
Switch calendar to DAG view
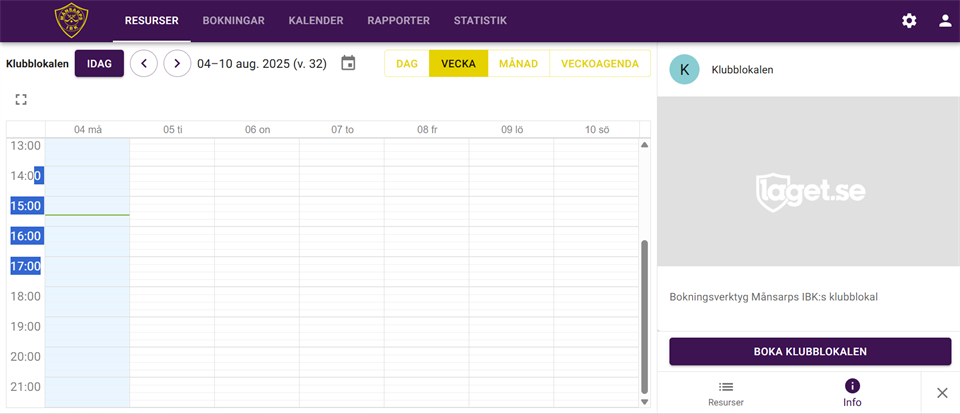407,64
